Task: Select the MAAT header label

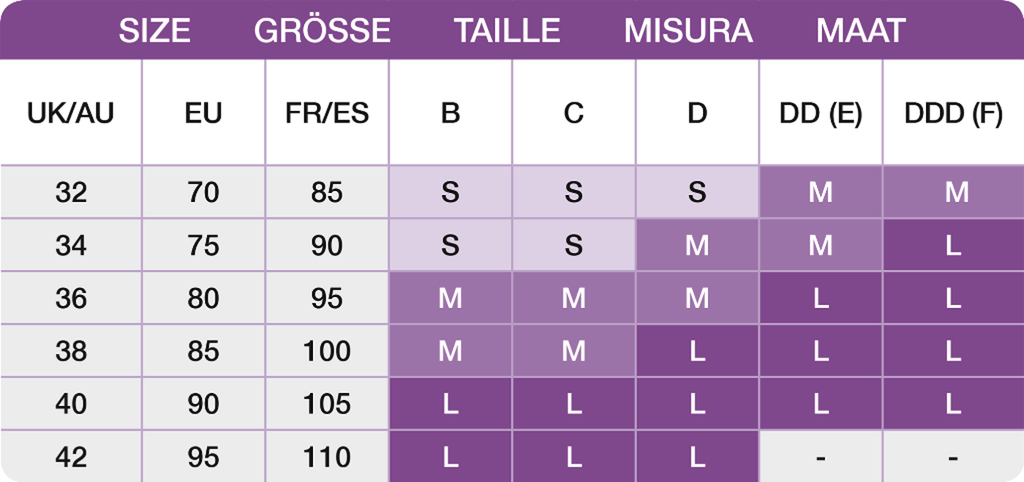Action: (861, 31)
